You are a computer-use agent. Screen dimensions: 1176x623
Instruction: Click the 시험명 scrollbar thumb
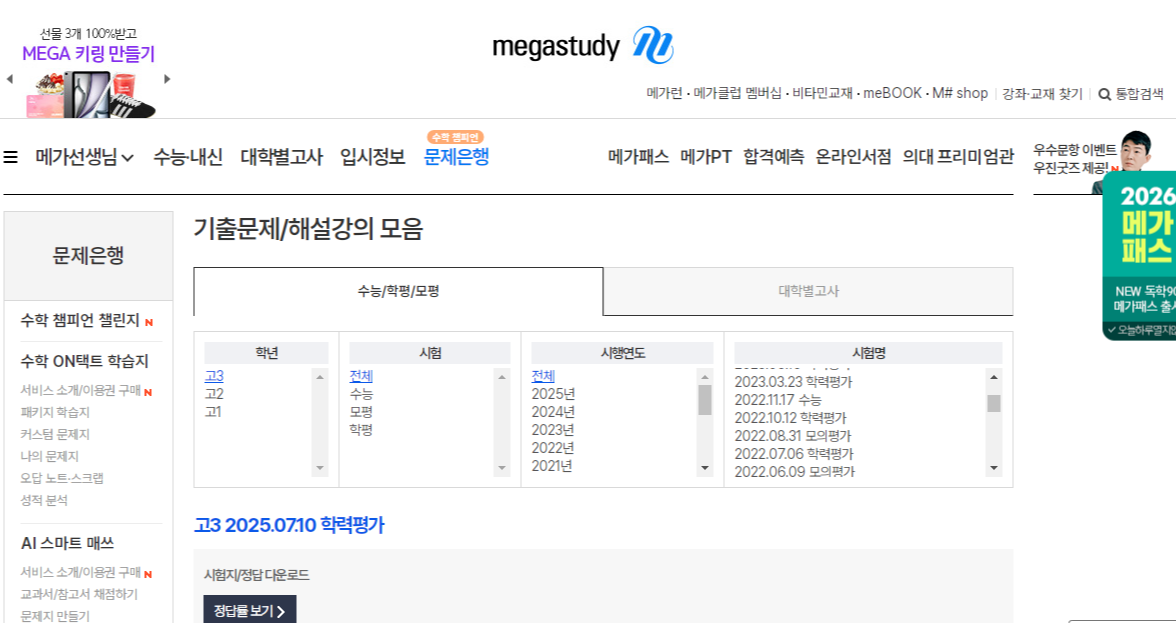pyautogui.click(x=994, y=403)
